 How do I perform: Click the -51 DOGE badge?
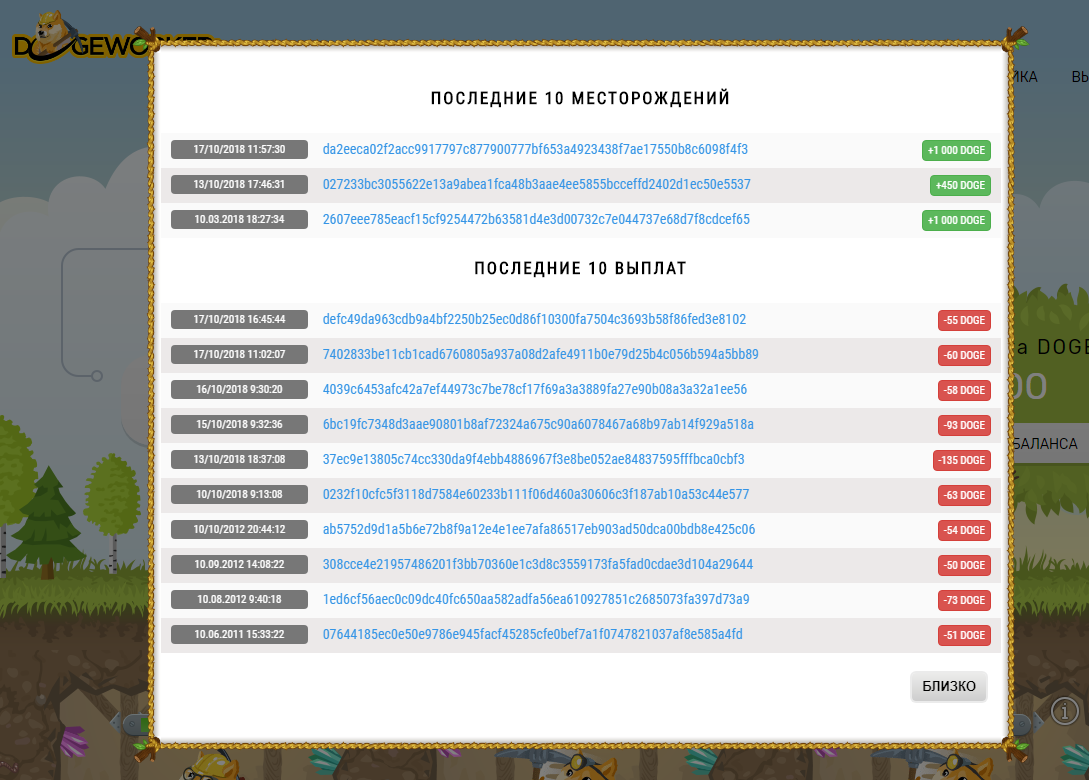(x=964, y=635)
